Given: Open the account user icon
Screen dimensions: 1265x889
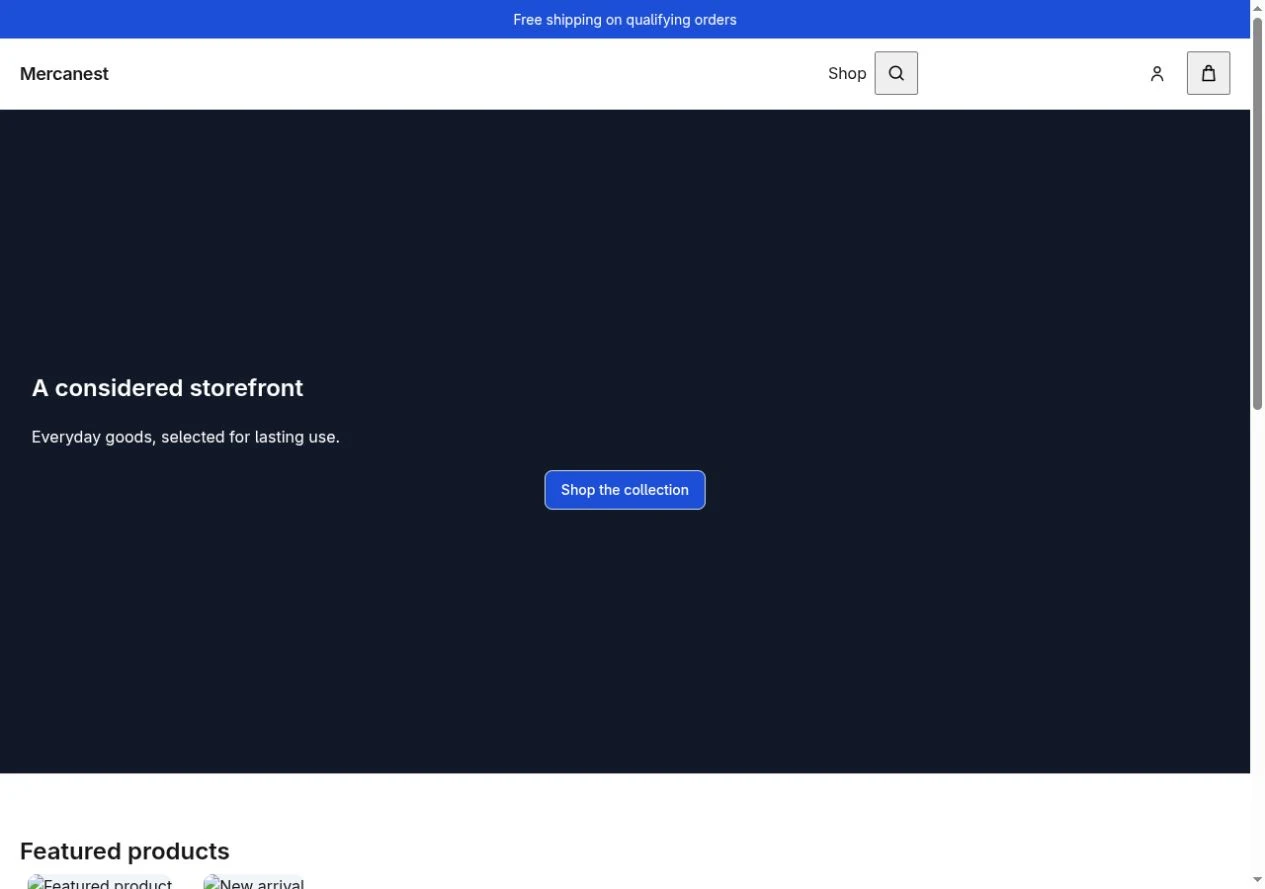Looking at the screenshot, I should (1157, 73).
